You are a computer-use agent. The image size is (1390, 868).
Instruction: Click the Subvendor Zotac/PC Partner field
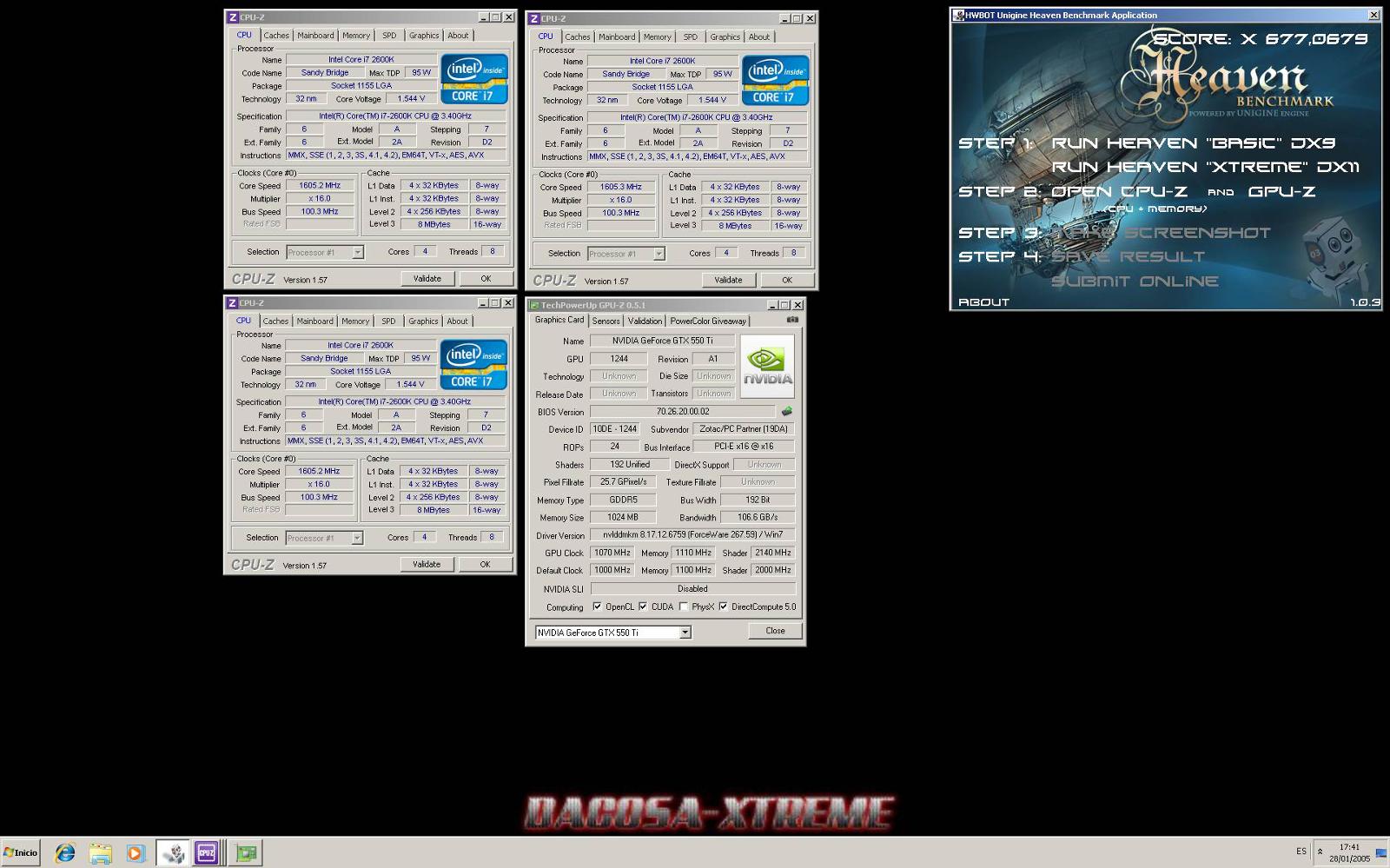click(744, 428)
